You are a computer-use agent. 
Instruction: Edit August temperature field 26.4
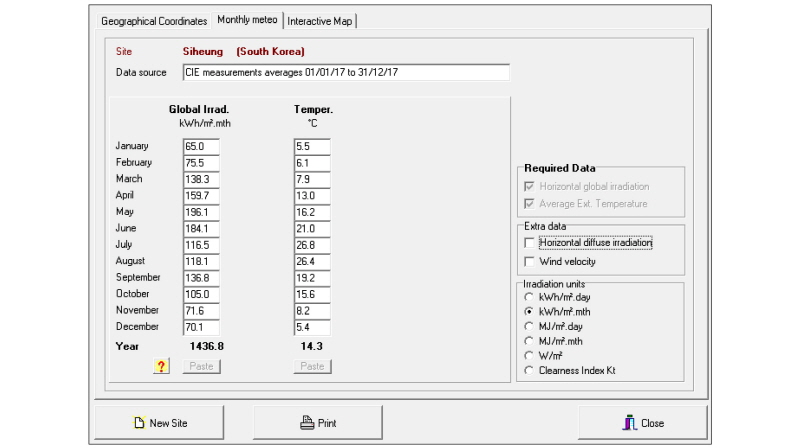coord(312,261)
